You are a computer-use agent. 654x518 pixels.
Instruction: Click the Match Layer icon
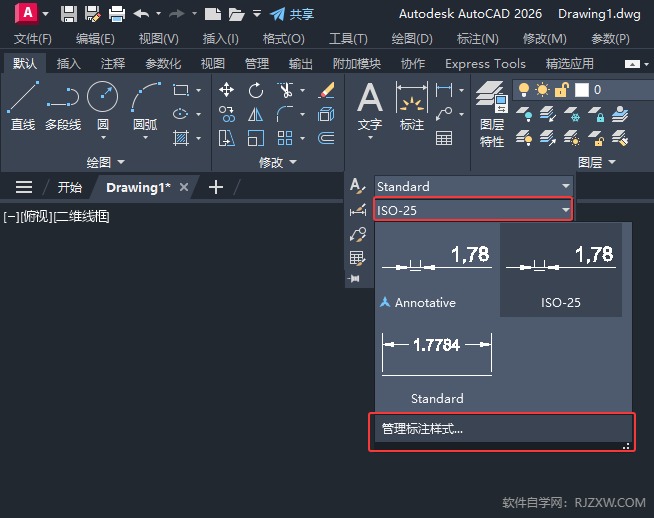620,138
